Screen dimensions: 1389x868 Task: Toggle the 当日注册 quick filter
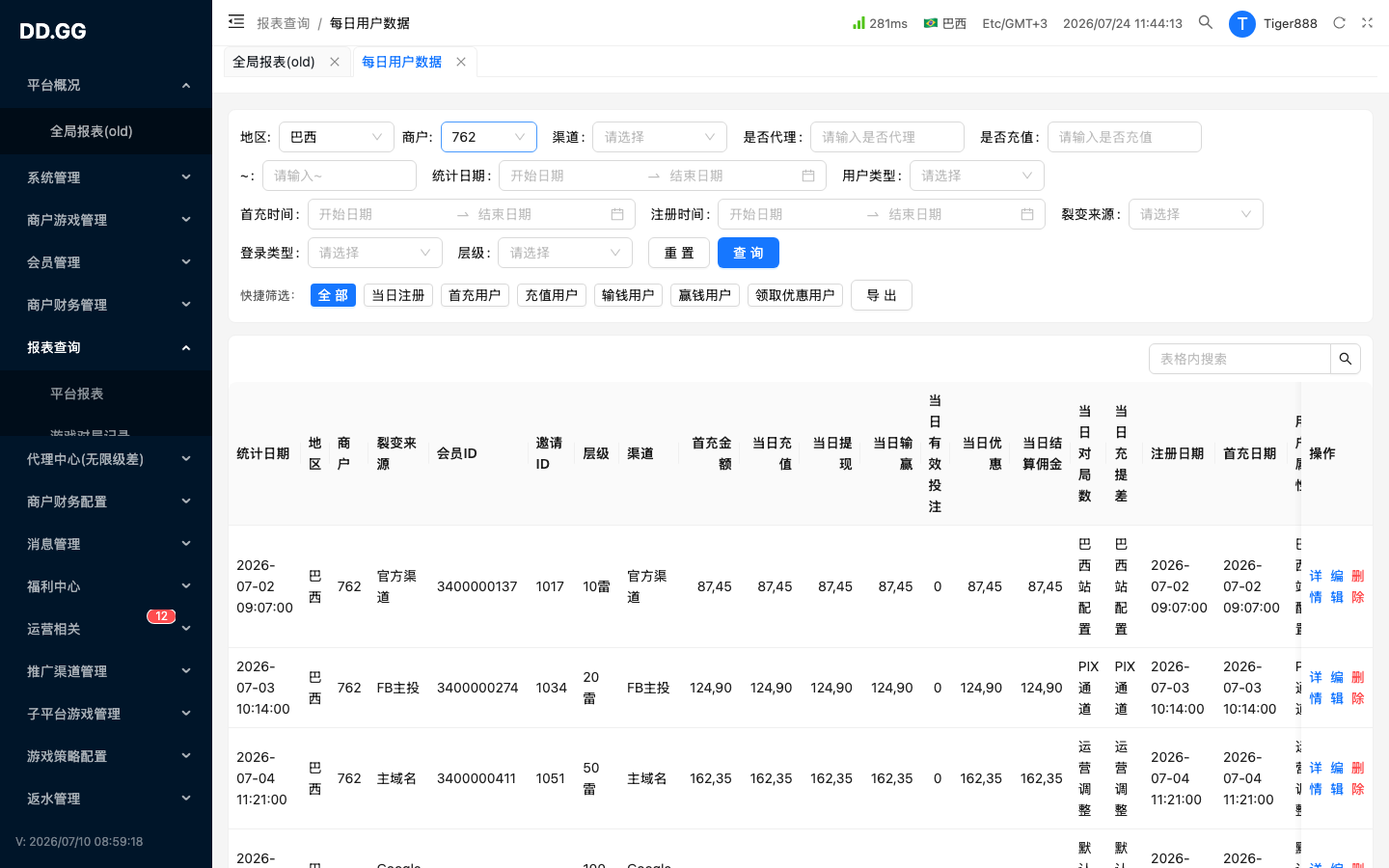point(398,295)
